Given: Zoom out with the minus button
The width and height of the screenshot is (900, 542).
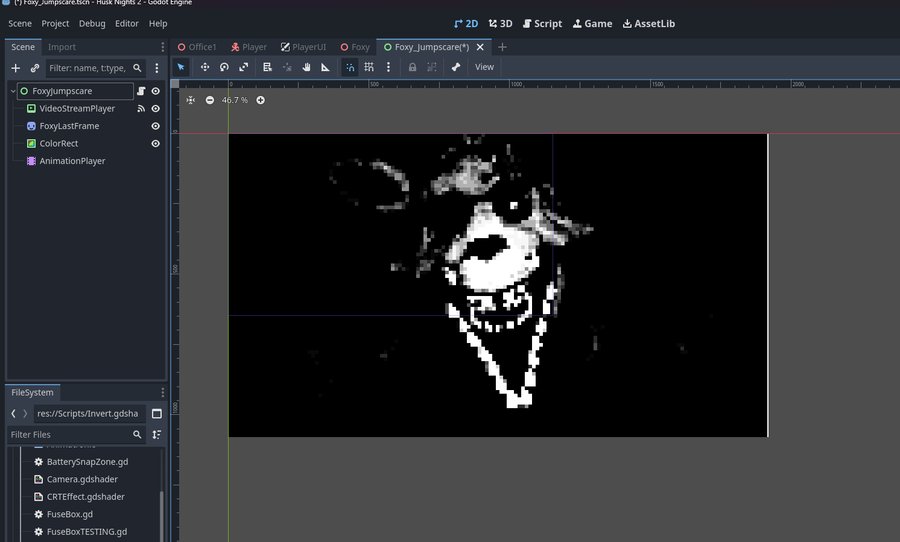Looking at the screenshot, I should click(x=210, y=100).
